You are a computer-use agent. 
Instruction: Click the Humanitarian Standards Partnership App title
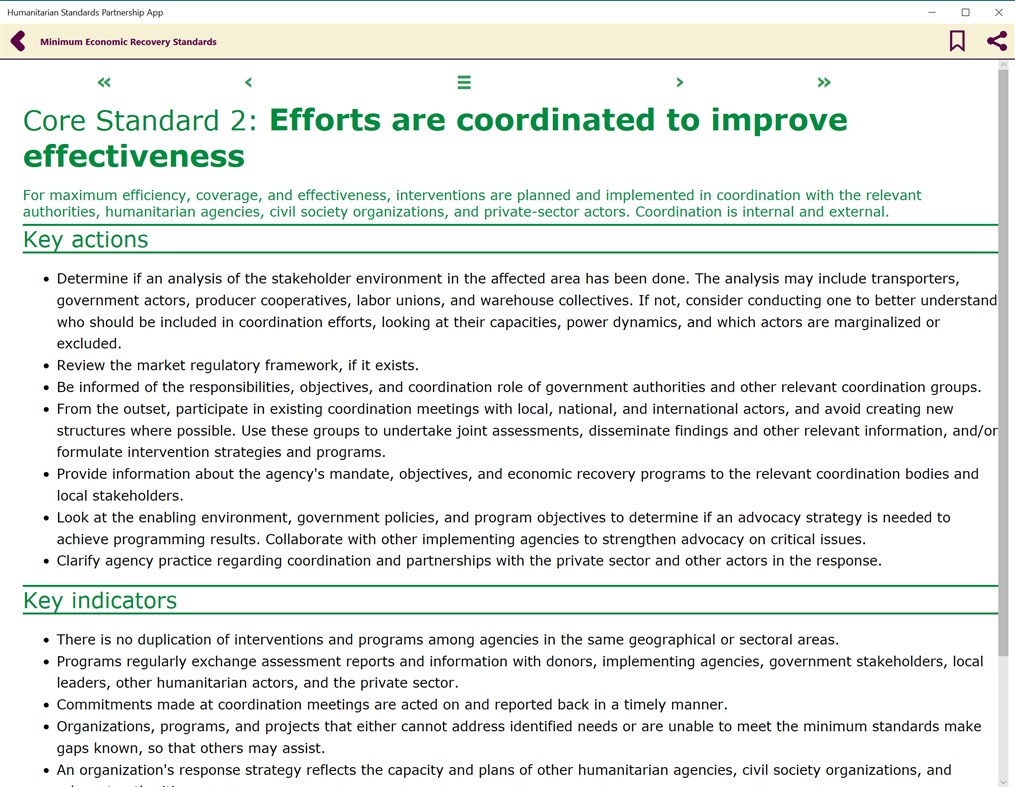85,12
